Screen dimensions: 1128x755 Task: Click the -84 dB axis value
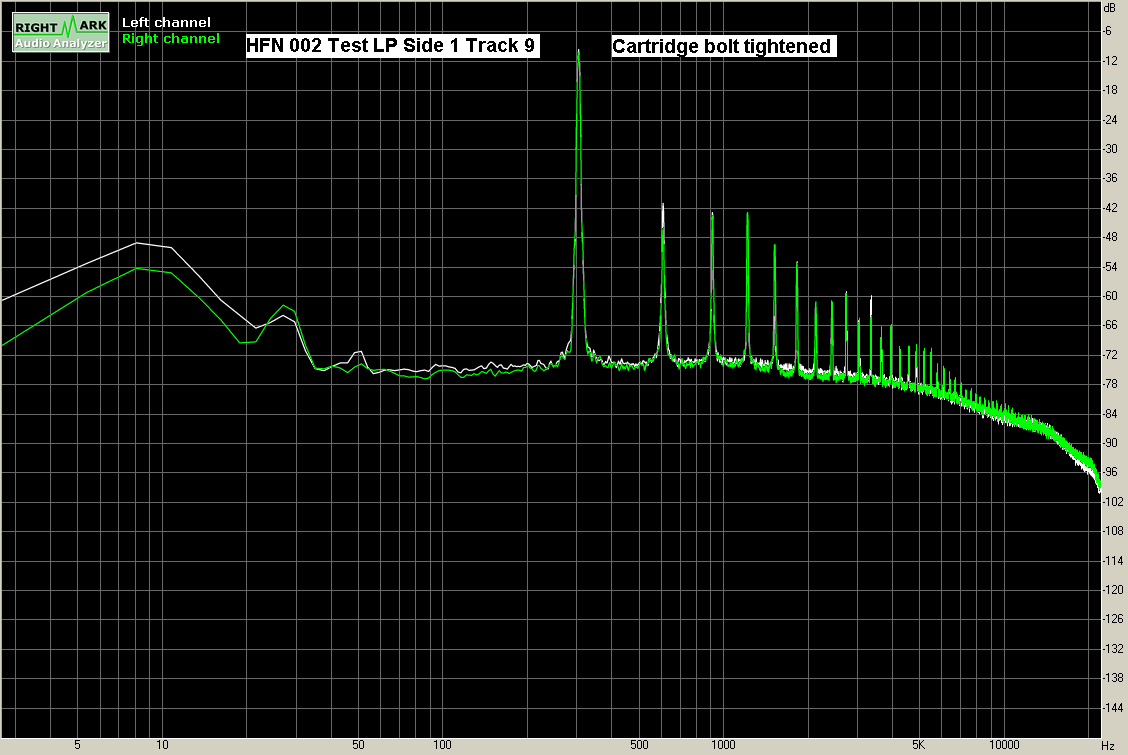click(x=1111, y=413)
